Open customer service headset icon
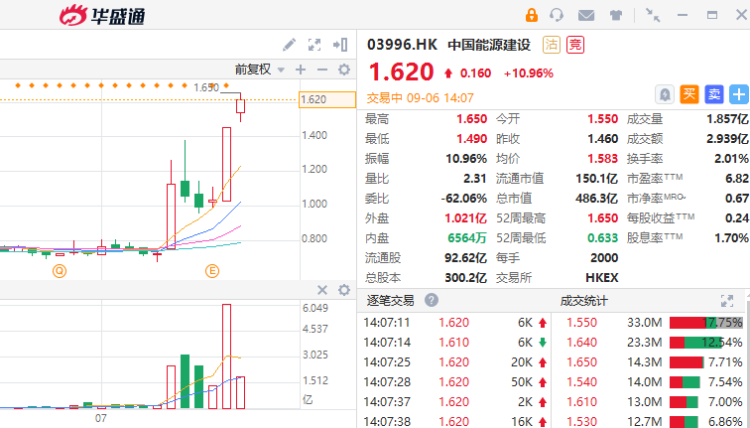This screenshot has width=750, height=428. tap(557, 15)
